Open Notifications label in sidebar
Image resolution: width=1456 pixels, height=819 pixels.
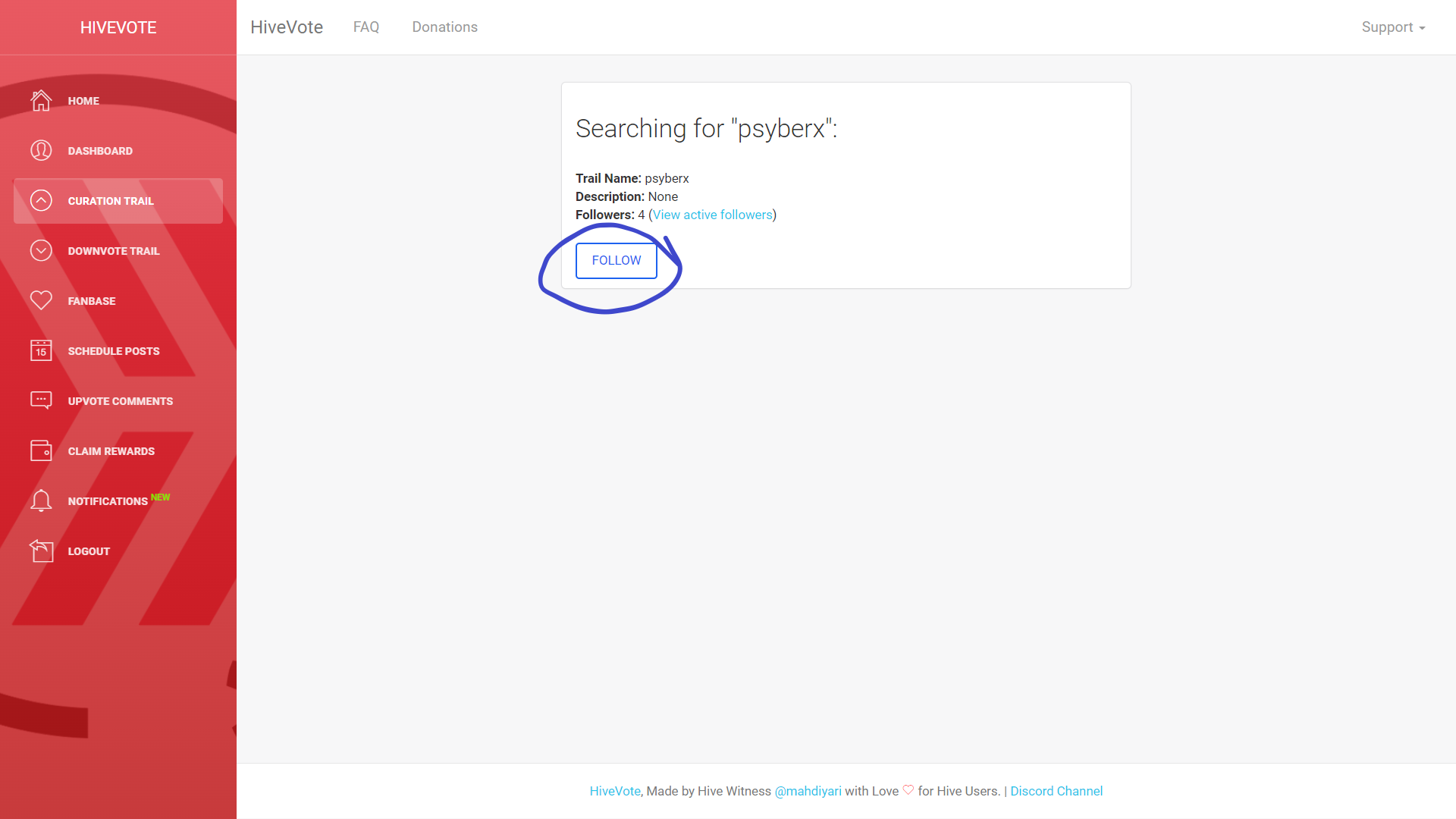click(108, 501)
